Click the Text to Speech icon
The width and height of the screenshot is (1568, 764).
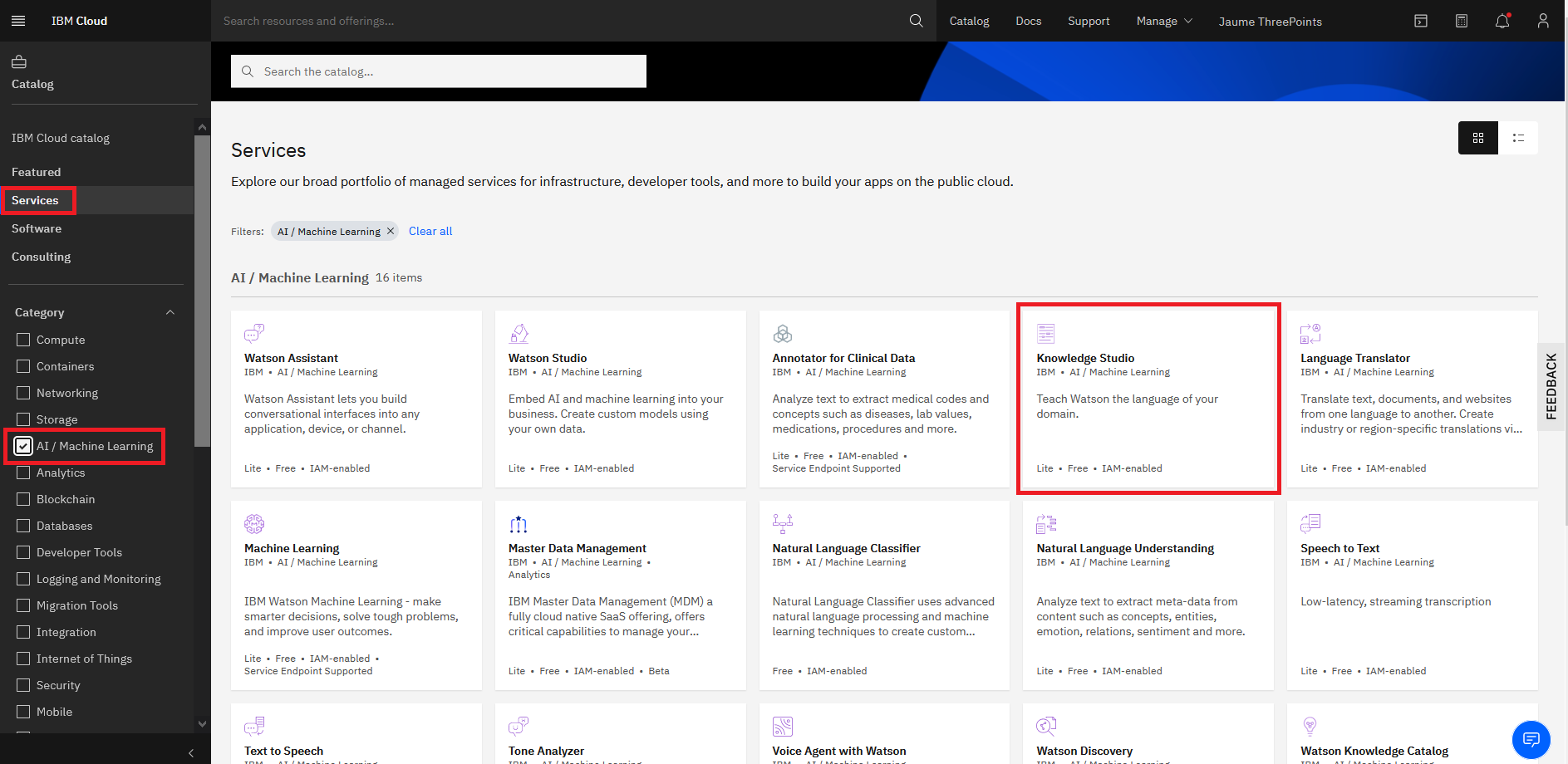click(x=254, y=726)
